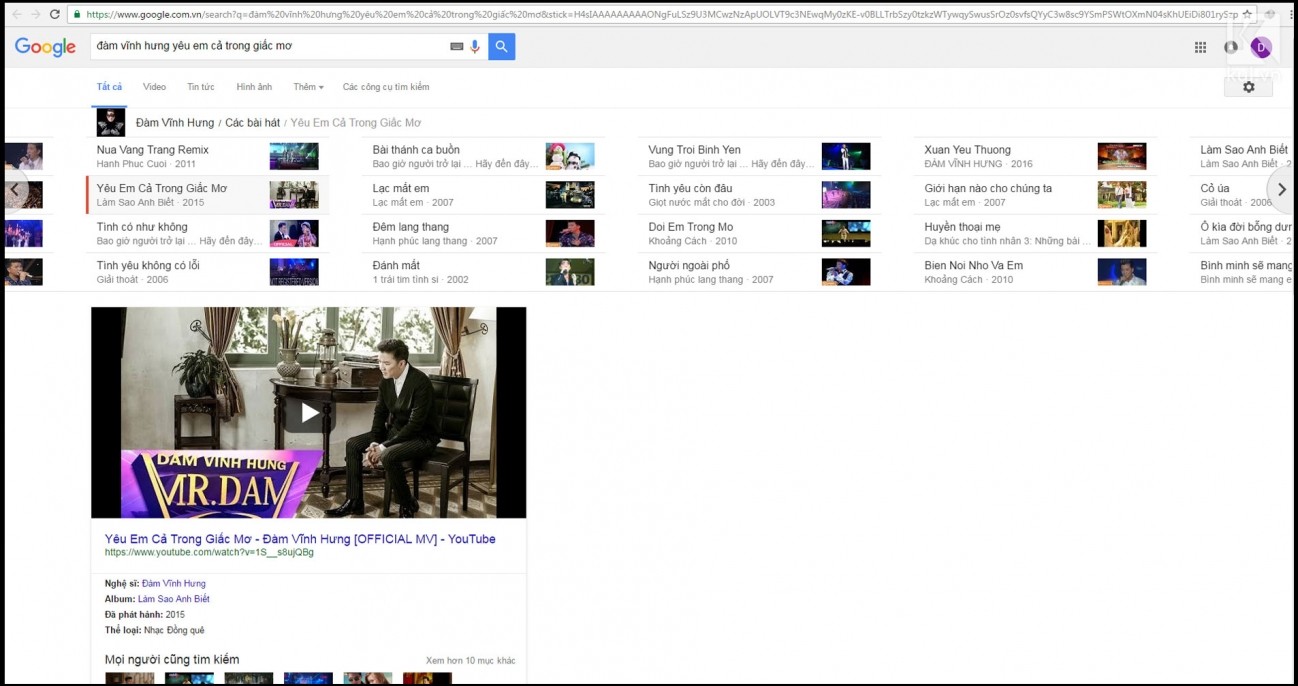1298x686 pixels.
Task: Select the Tất cả tab
Action: [109, 87]
